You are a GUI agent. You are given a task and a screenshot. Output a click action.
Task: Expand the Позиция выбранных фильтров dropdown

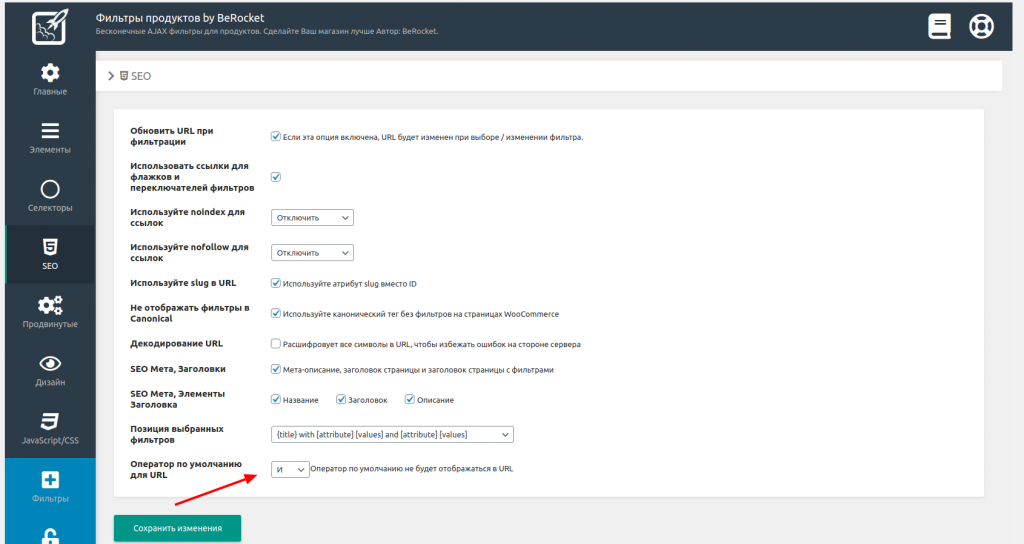point(392,434)
